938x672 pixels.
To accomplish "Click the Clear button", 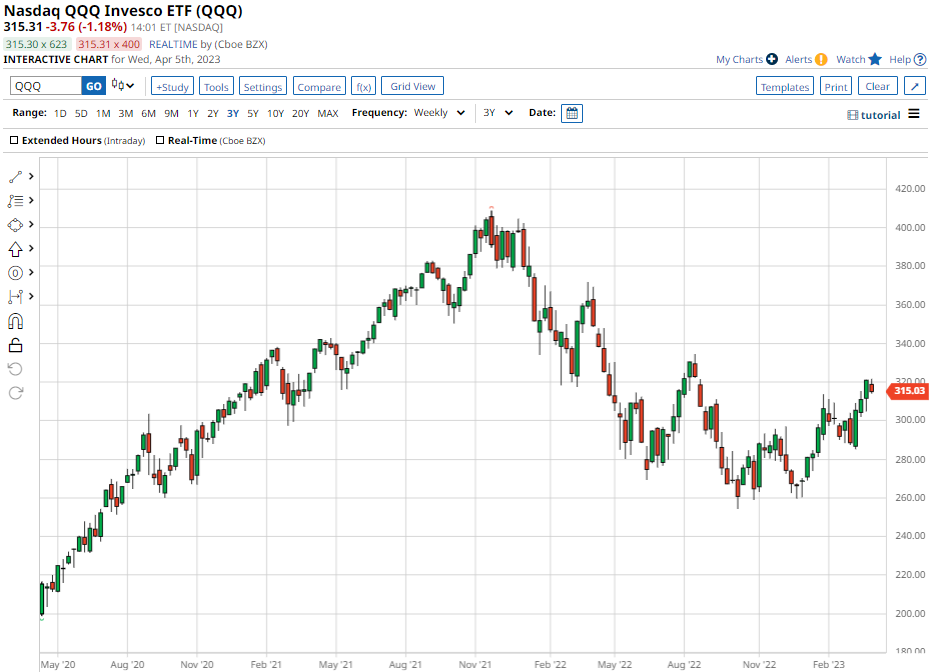I will [x=878, y=86].
